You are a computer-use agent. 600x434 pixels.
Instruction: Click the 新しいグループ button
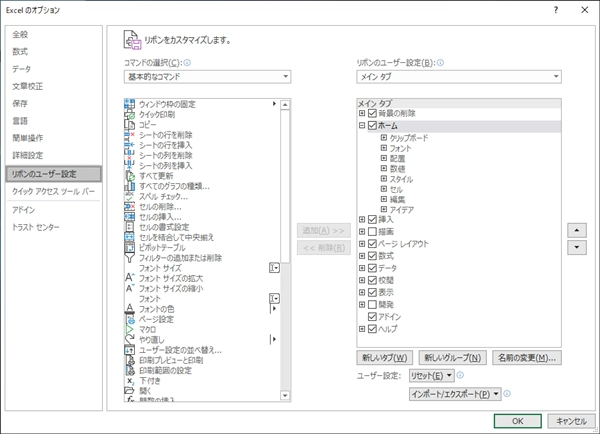click(453, 358)
